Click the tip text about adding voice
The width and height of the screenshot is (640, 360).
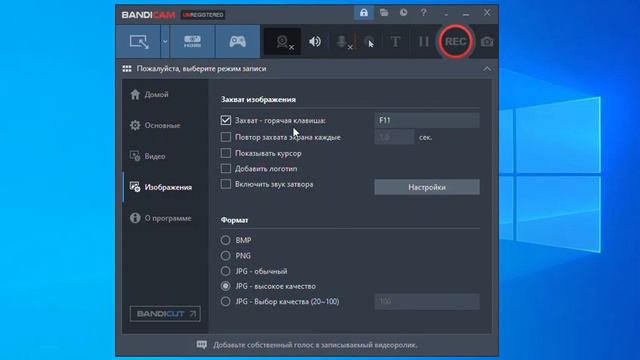click(x=315, y=345)
